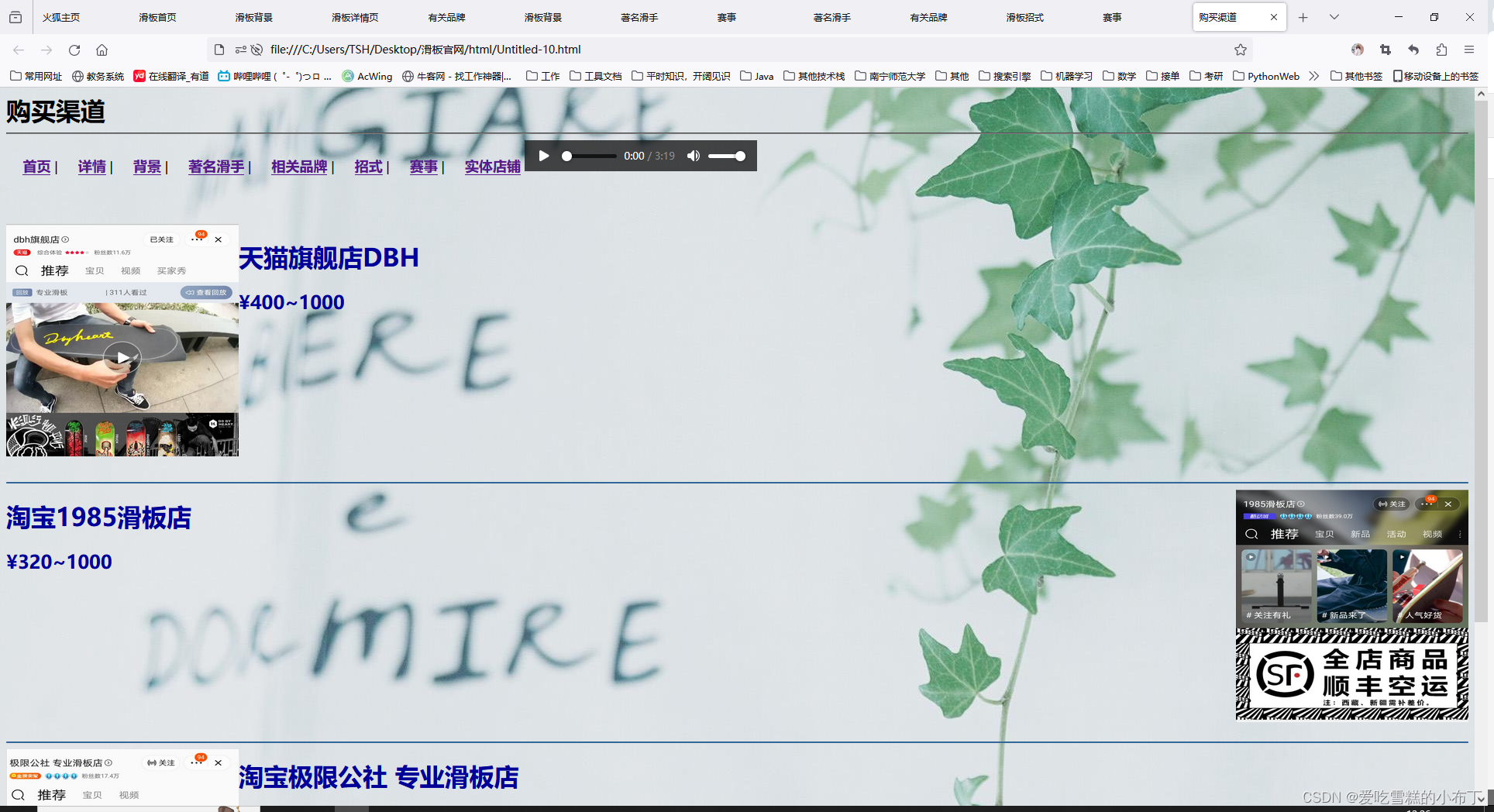Switch to the 滑板首页 tab
The width and height of the screenshot is (1494, 812).
point(157,17)
